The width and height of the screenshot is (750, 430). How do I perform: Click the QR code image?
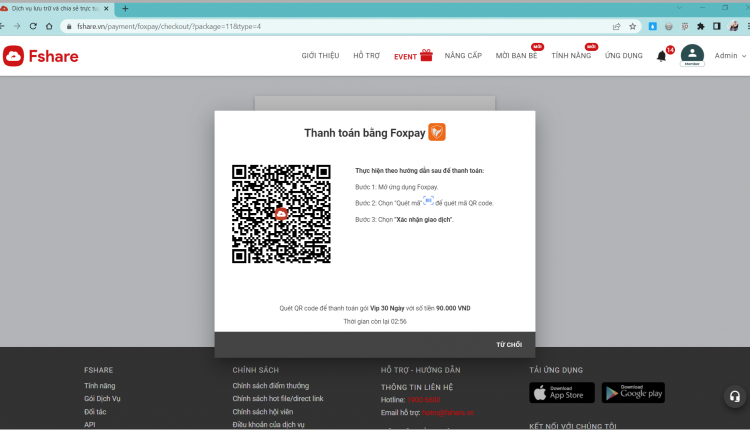(x=281, y=214)
